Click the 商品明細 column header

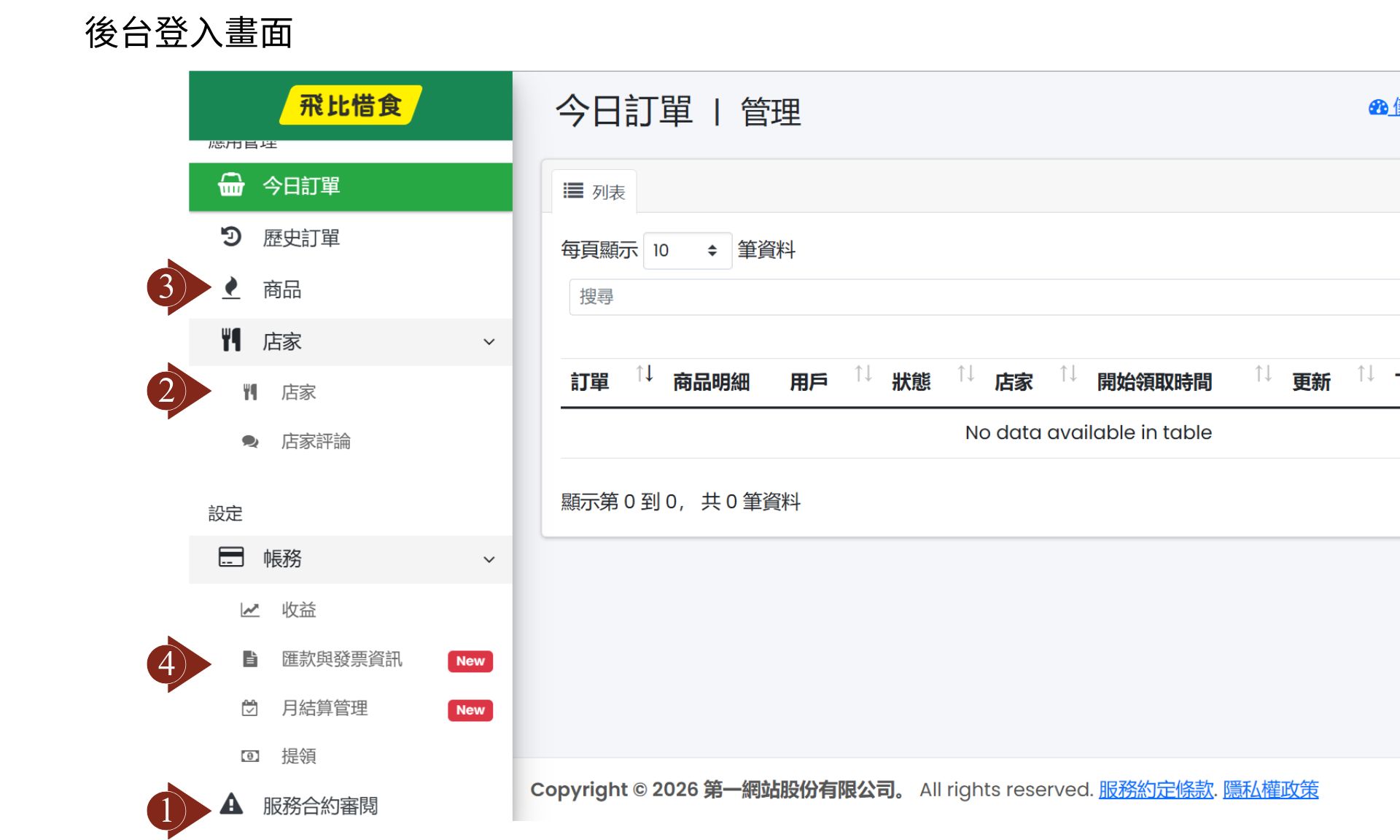coord(711,381)
